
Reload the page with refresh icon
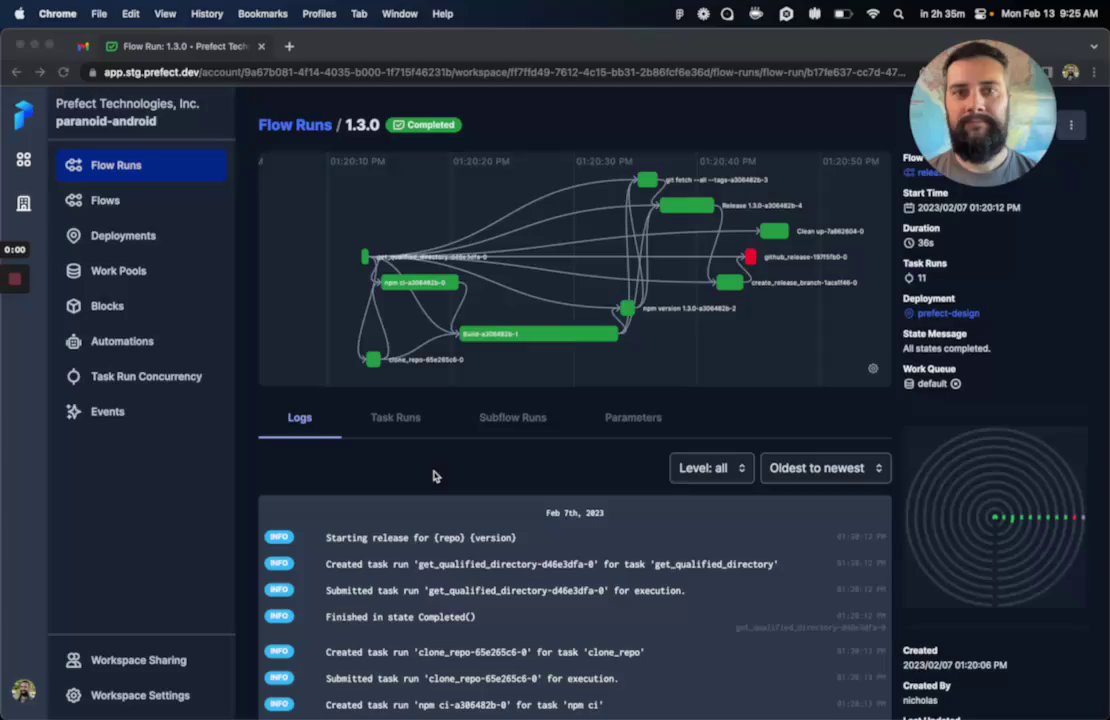[x=64, y=72]
